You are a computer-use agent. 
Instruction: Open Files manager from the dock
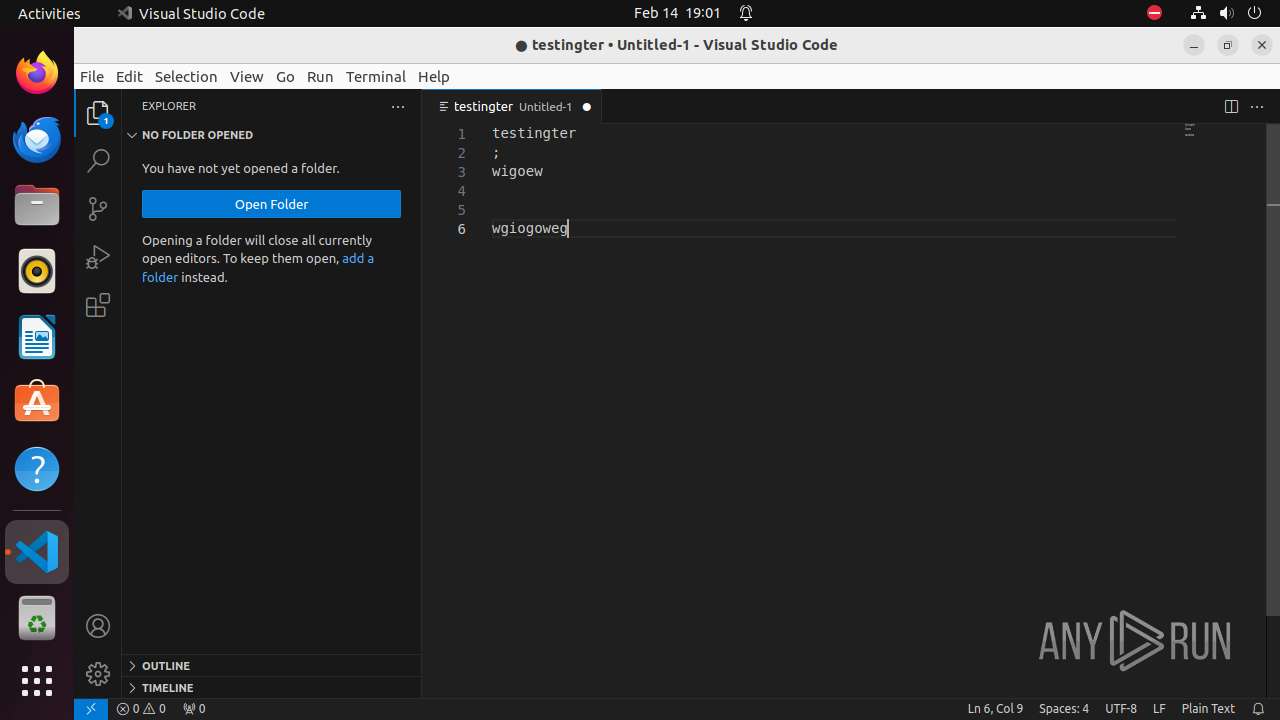37,205
